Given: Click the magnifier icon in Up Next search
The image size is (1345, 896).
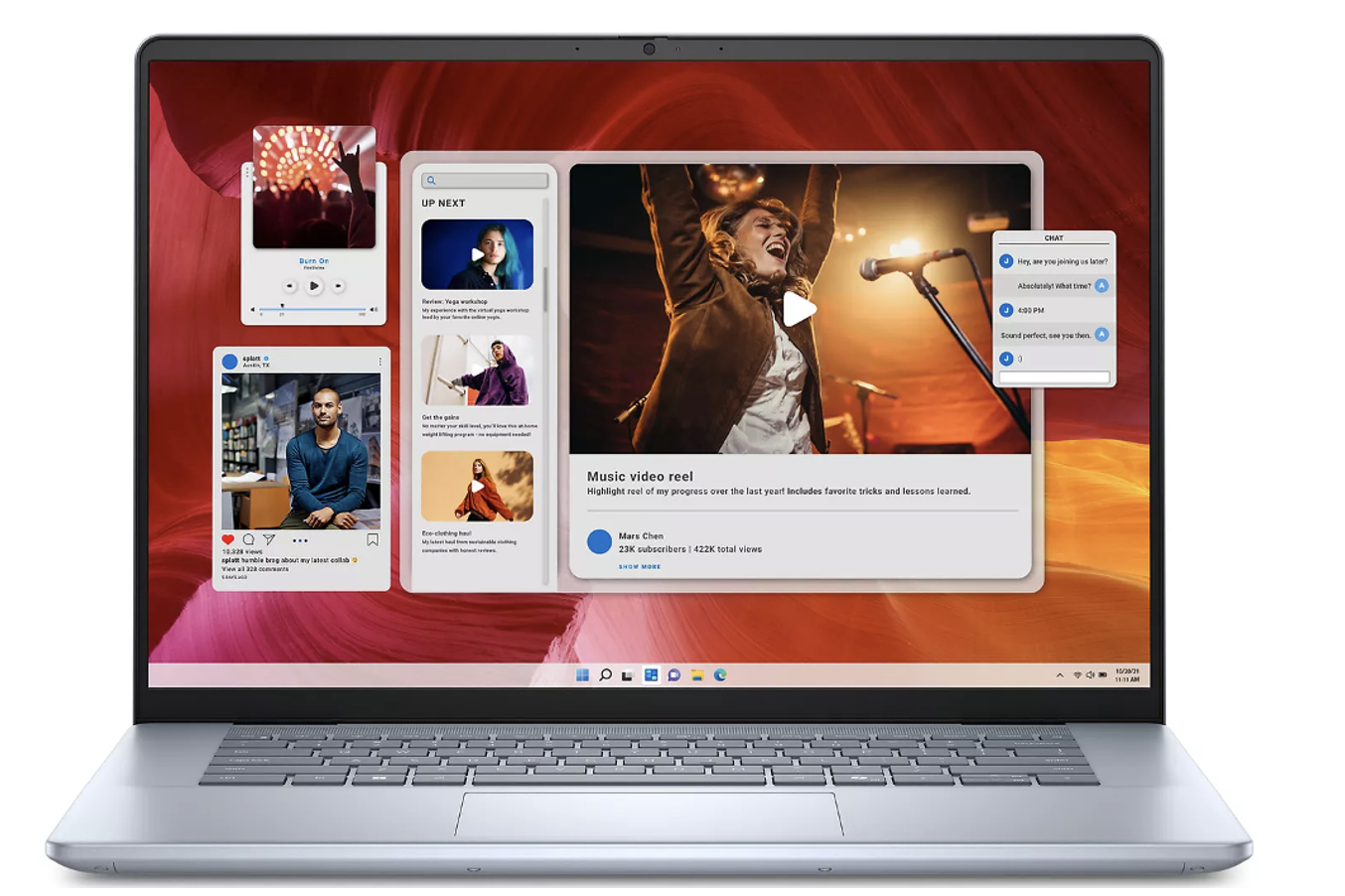Looking at the screenshot, I should click(431, 181).
